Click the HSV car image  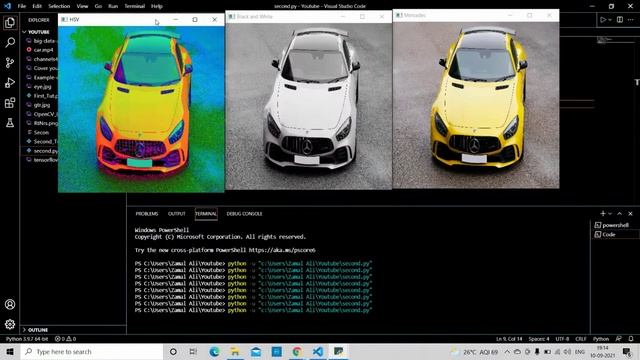[141, 109]
